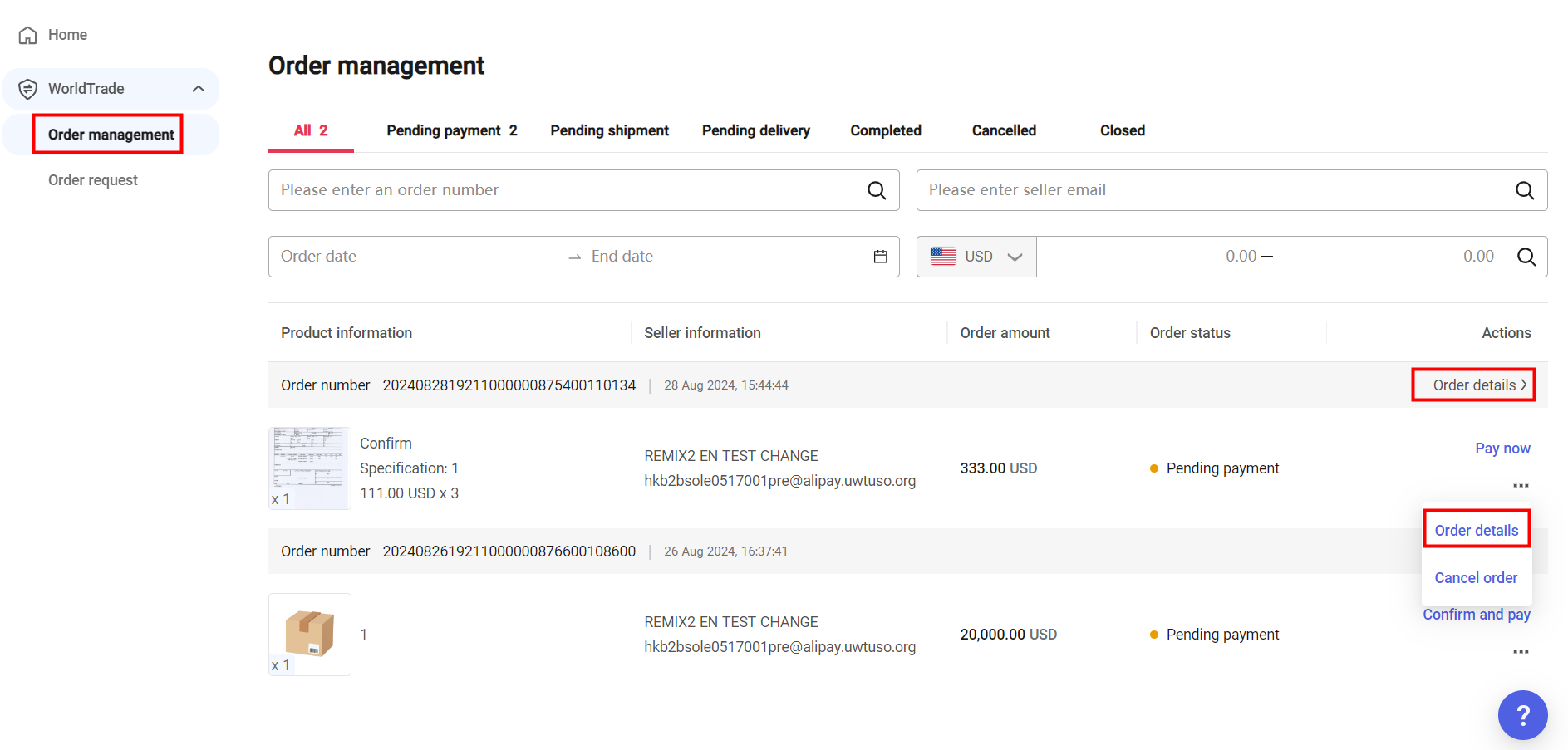Image resolution: width=1568 pixels, height=750 pixels.
Task: Open more actions ellipsis for 20,000.00 USD order
Action: point(1521,652)
